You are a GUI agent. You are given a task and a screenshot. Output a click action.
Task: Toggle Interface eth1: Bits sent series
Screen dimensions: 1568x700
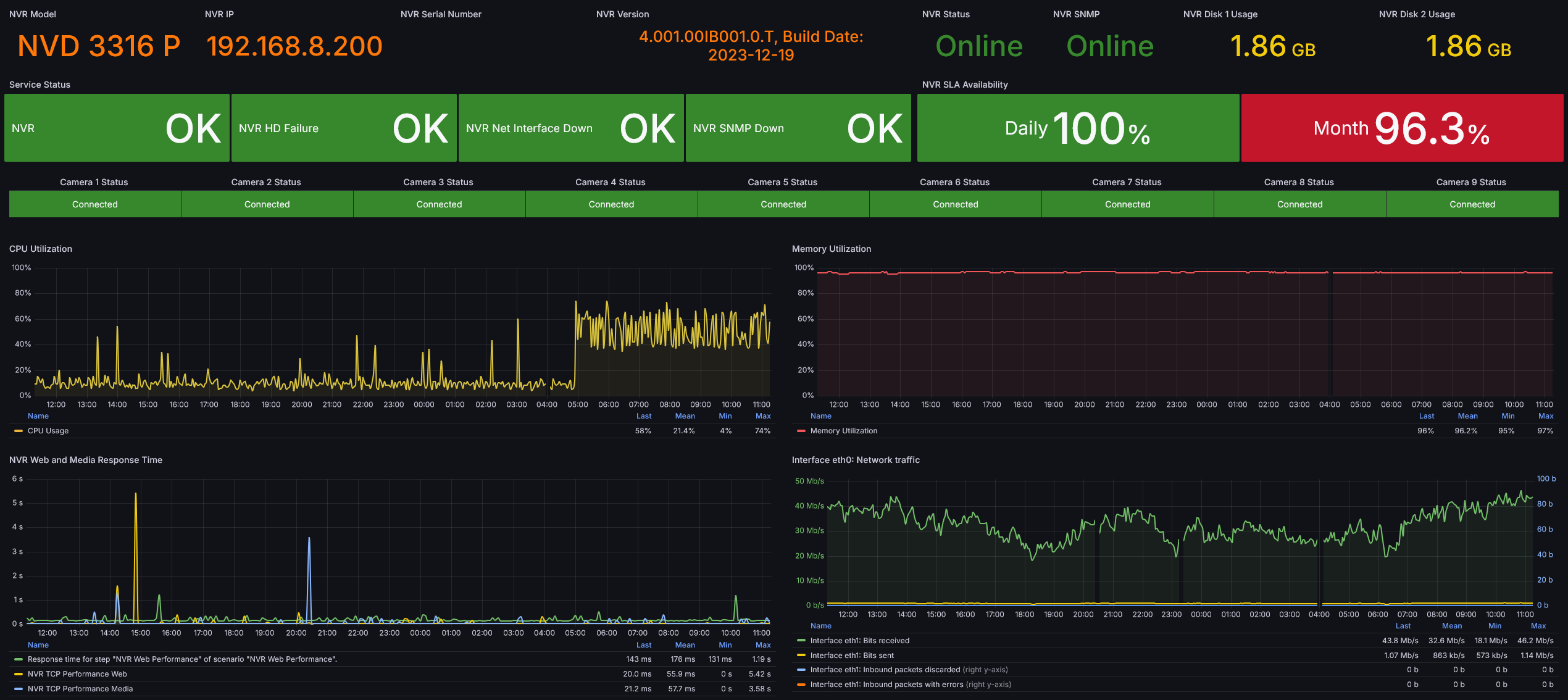[852, 656]
